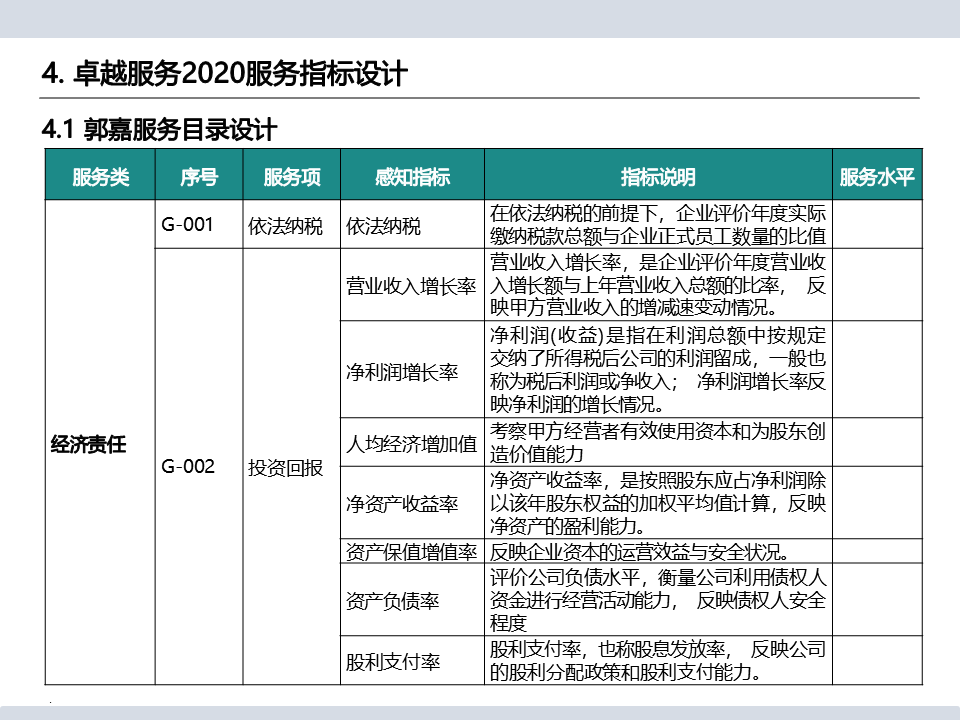Select the '资产负债率' indicator cell
Image resolution: width=960 pixels, height=720 pixels.
(x=412, y=599)
